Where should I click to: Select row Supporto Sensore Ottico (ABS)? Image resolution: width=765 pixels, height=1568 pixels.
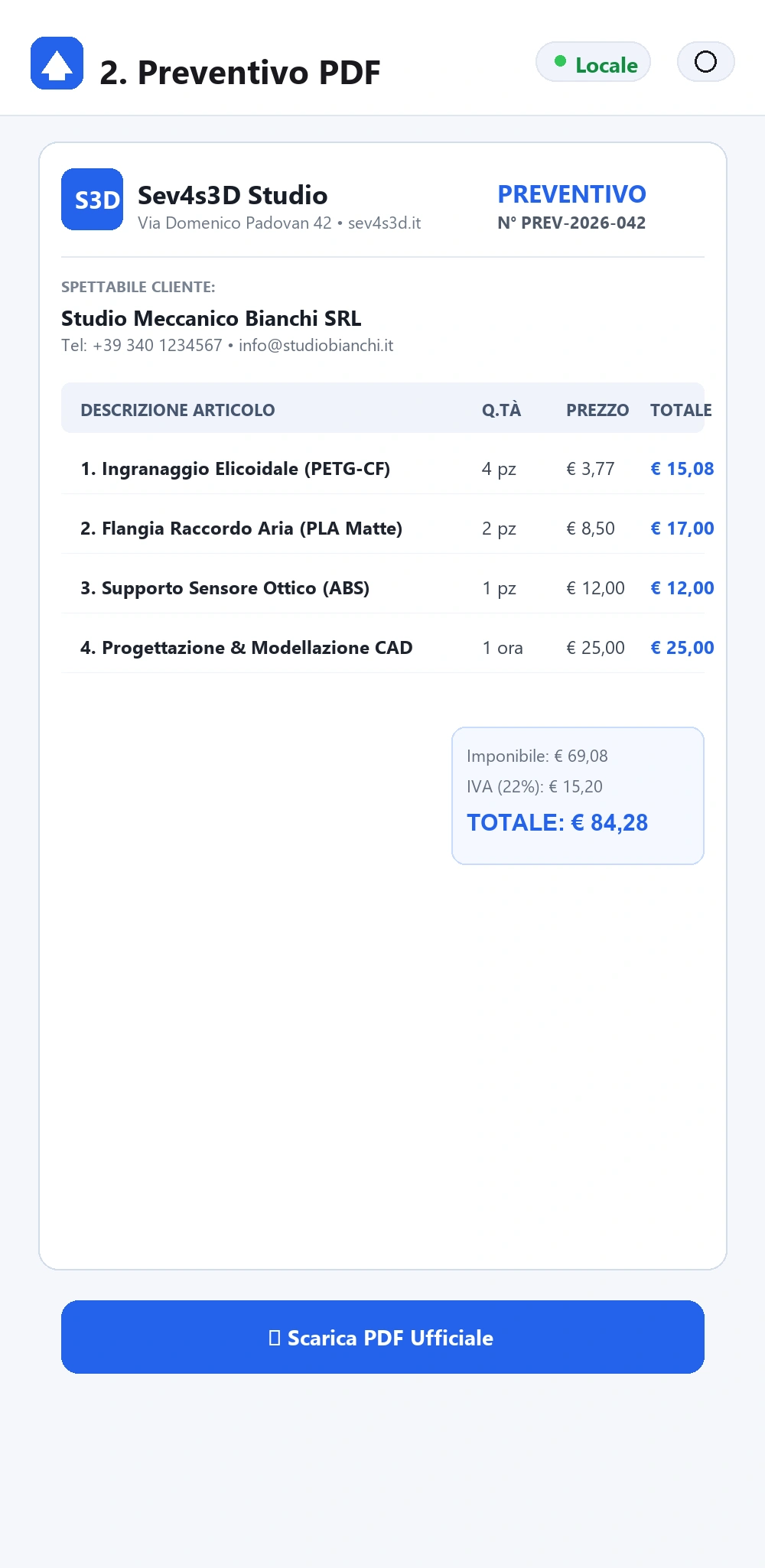(382, 588)
